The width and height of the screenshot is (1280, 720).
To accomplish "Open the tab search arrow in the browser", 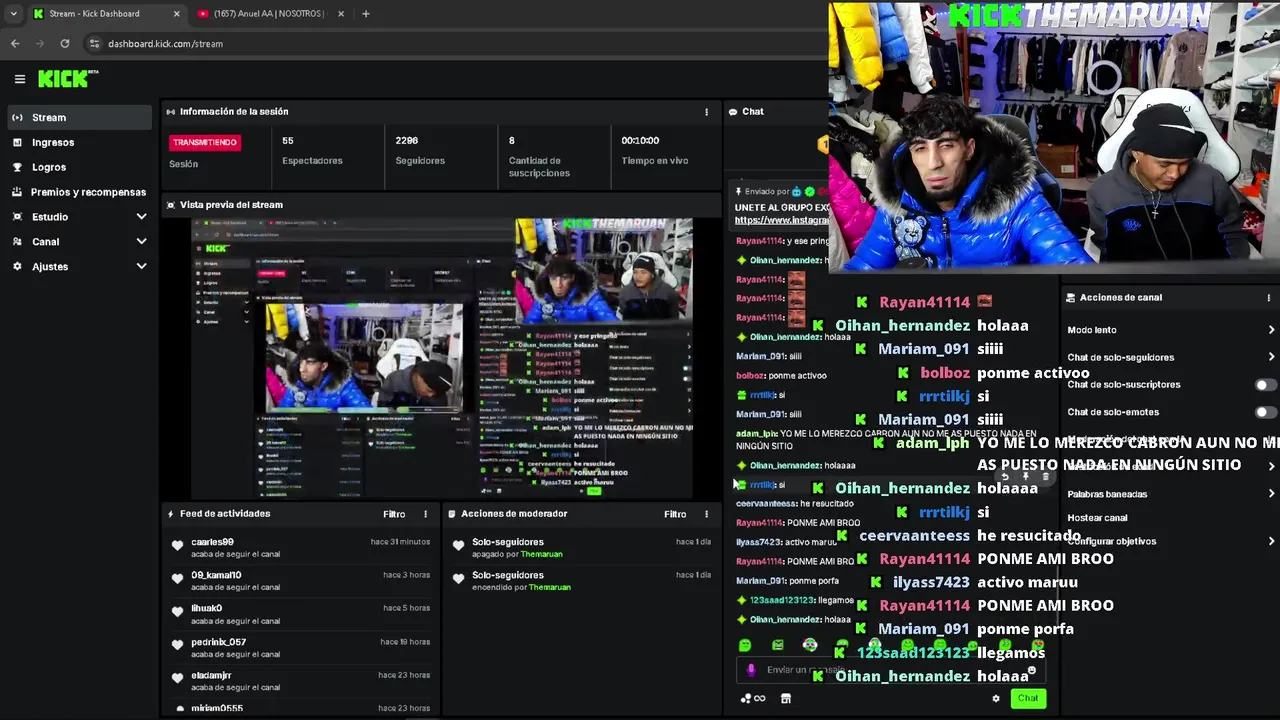I will click(13, 14).
